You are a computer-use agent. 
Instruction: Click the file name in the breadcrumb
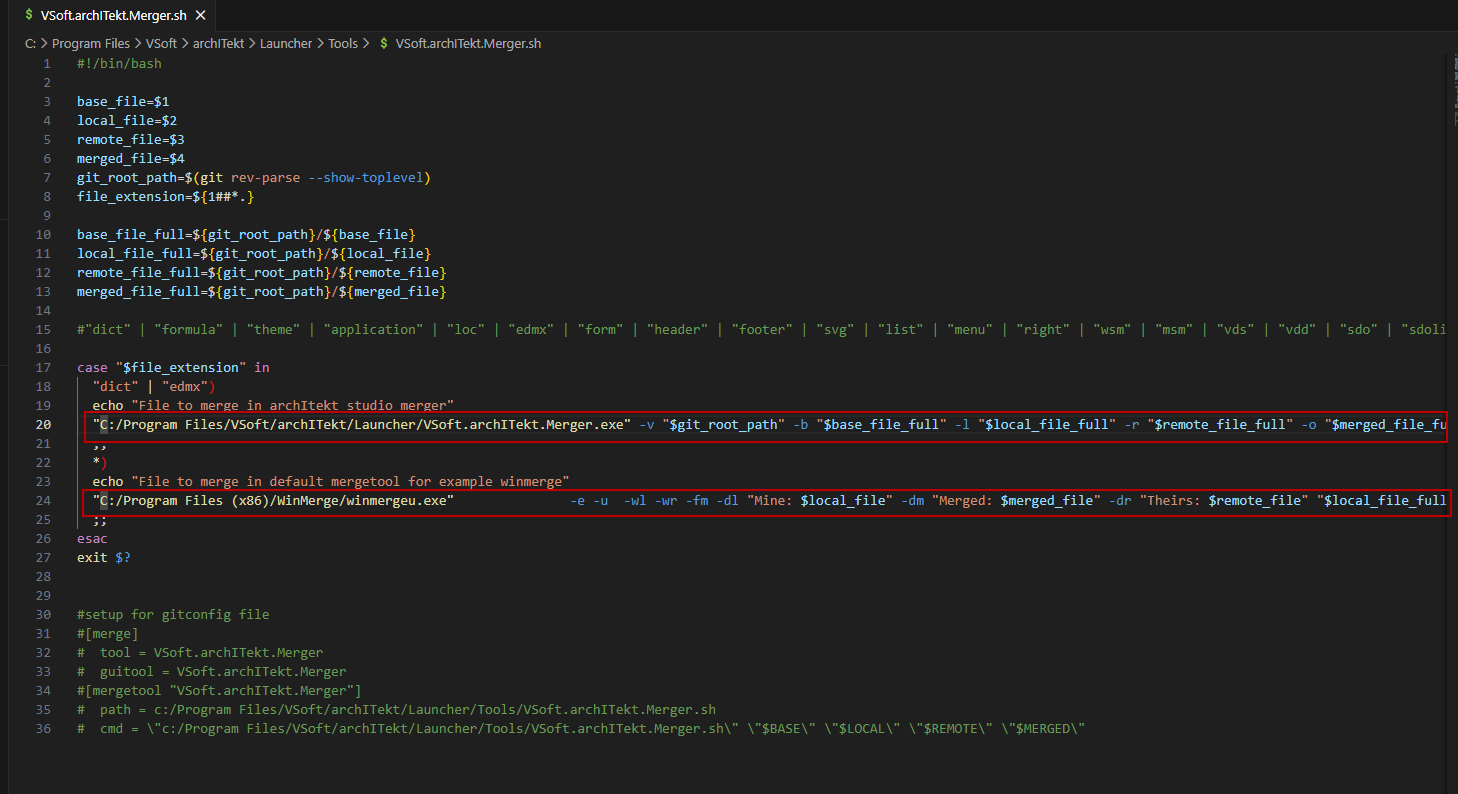click(x=469, y=44)
